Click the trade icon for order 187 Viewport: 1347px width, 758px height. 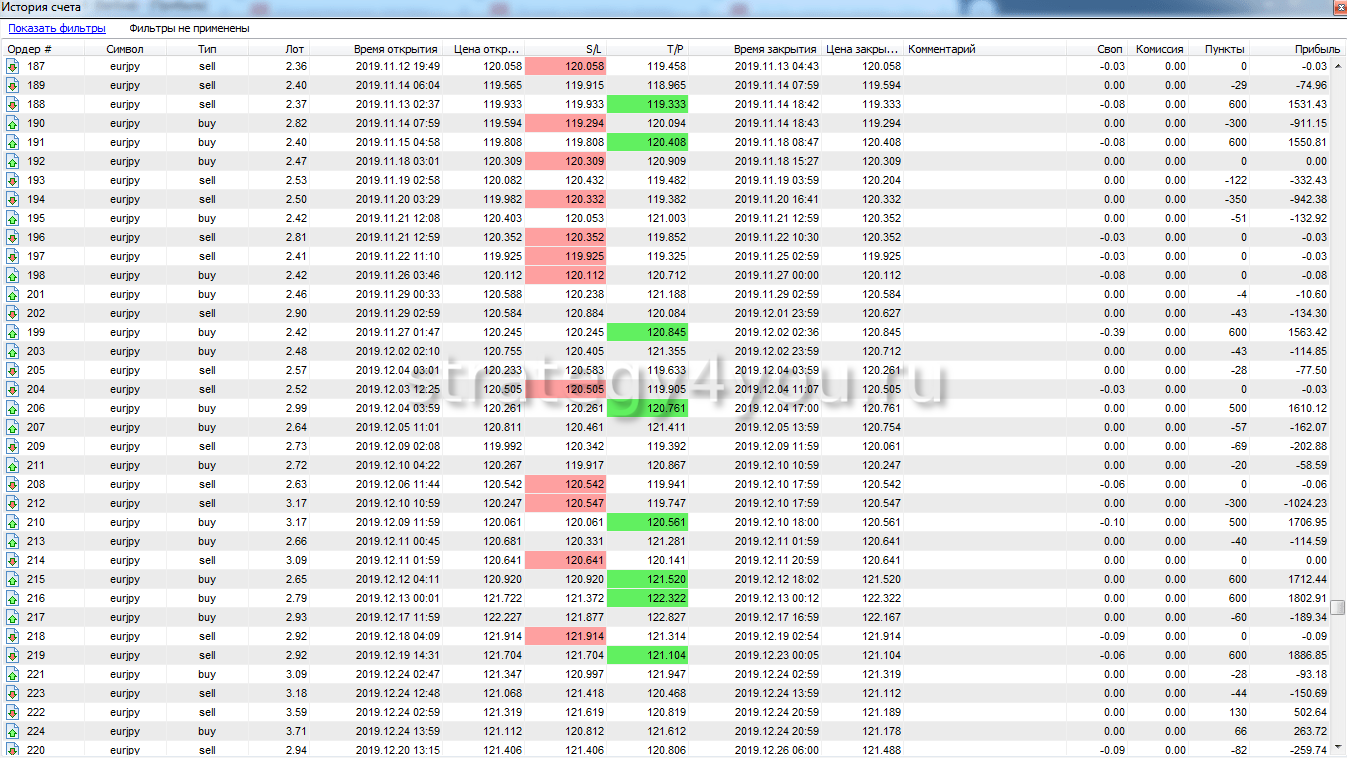(x=13, y=66)
